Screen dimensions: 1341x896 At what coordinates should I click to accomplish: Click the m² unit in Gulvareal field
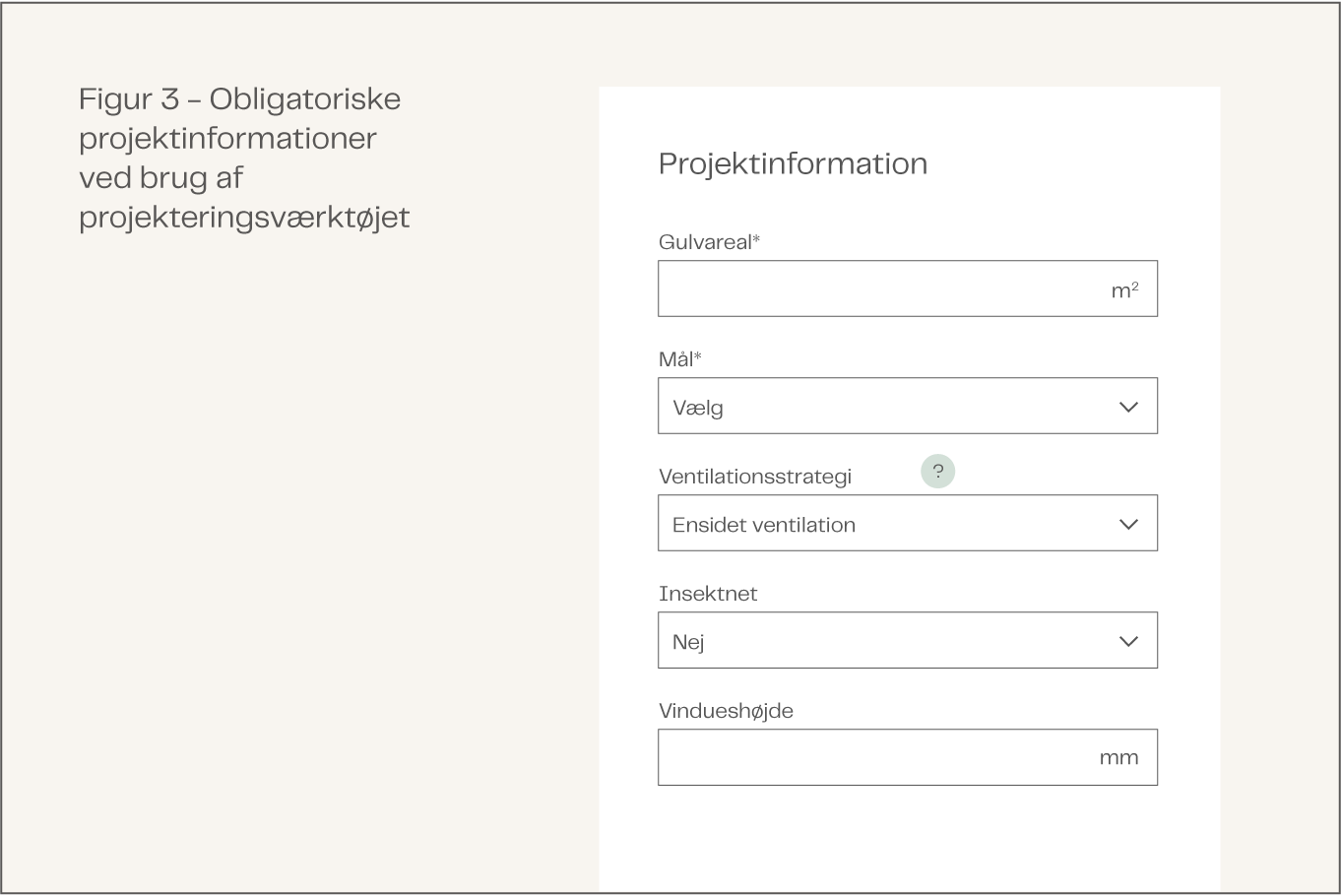(x=1124, y=289)
